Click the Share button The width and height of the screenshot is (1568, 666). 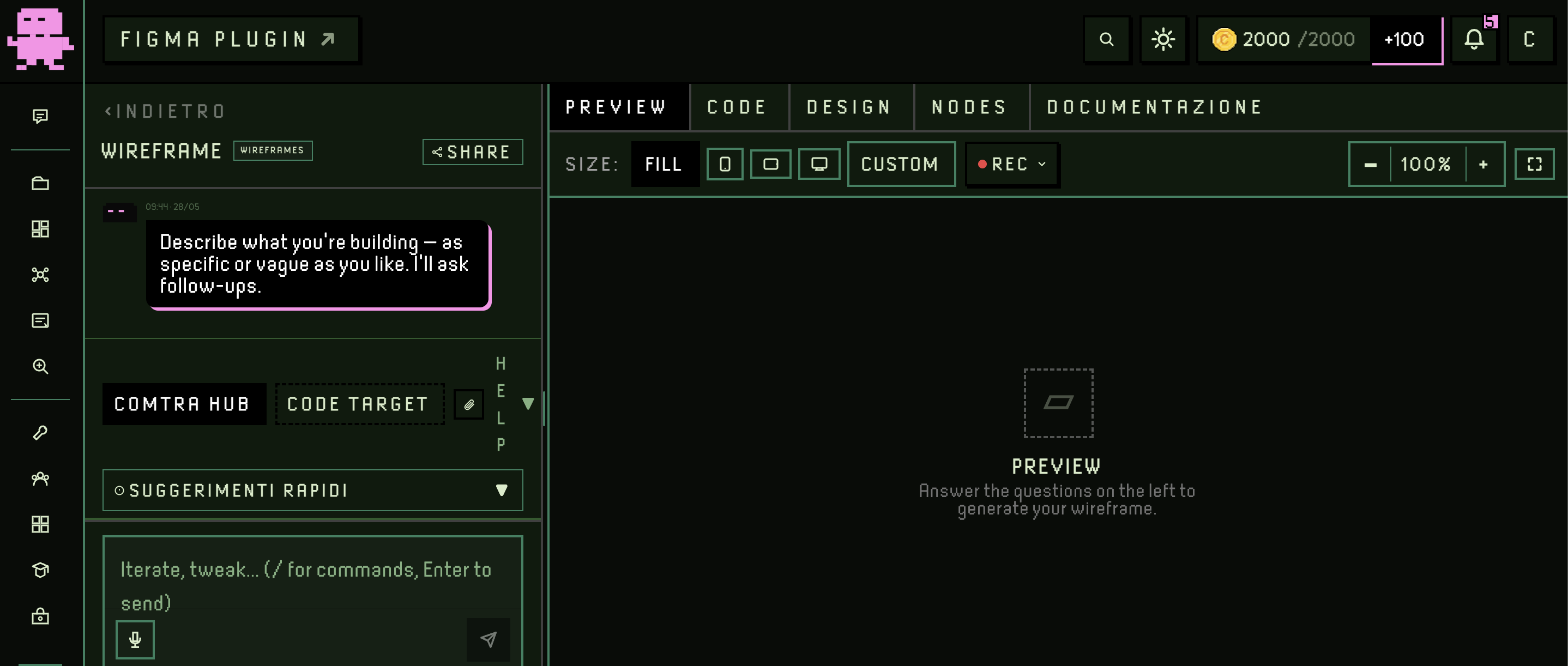click(472, 152)
